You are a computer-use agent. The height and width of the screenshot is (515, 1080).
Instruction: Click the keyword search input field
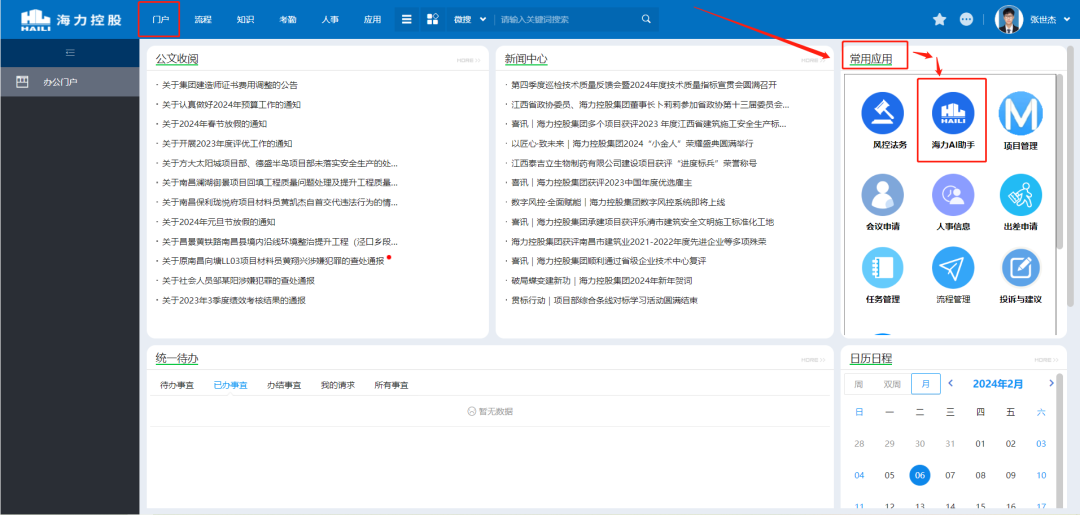click(566, 19)
